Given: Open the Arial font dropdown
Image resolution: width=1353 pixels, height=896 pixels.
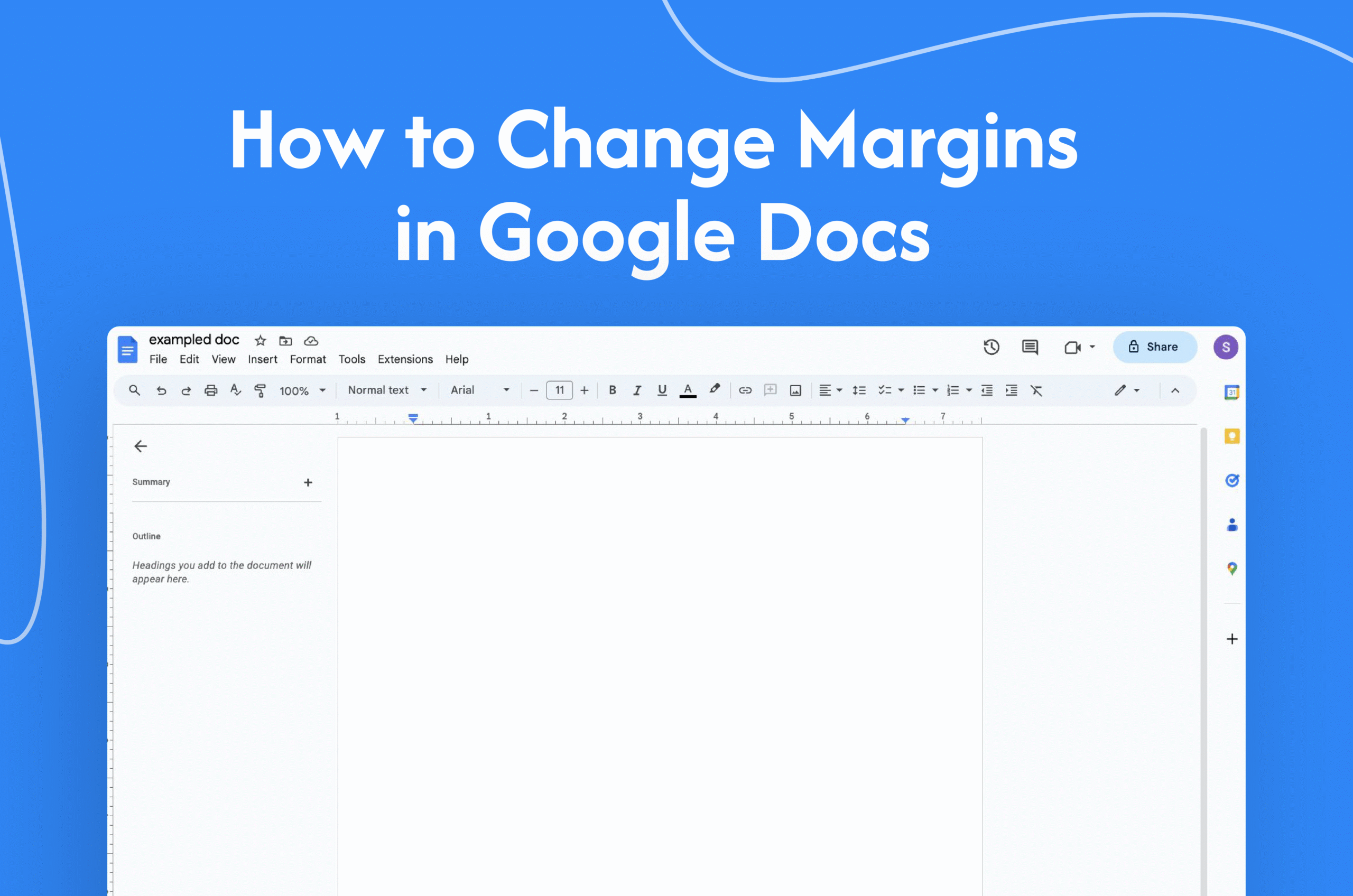Looking at the screenshot, I should tap(479, 390).
